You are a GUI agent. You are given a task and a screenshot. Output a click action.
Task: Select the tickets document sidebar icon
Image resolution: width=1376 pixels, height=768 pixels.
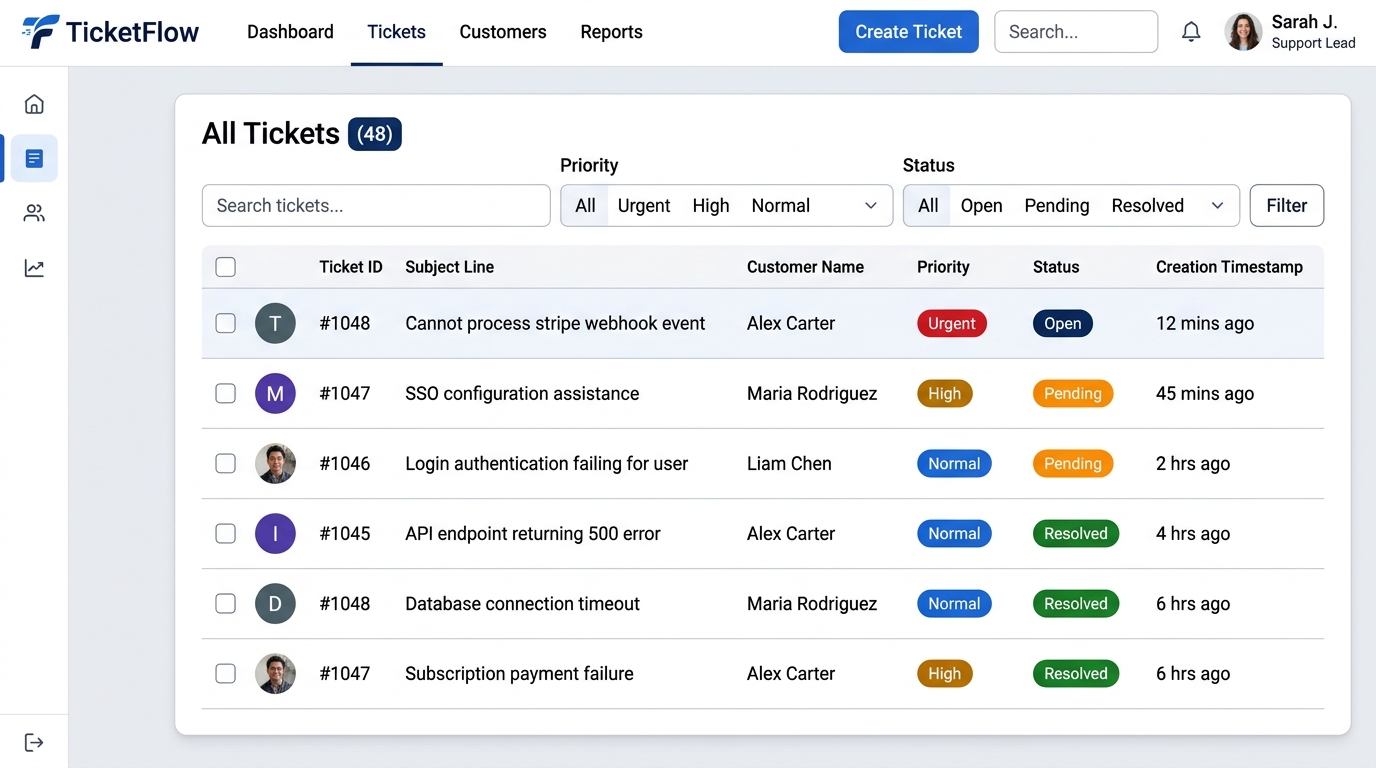click(x=34, y=158)
